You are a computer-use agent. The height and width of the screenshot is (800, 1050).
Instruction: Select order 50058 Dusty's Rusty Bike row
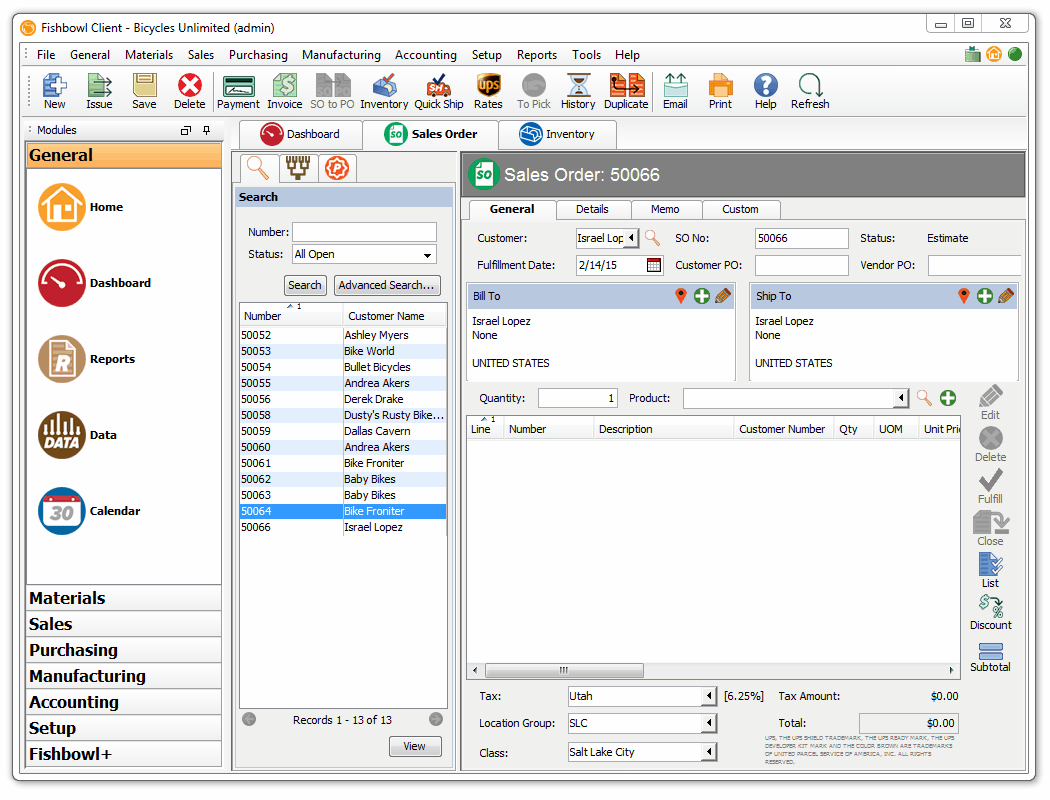point(343,415)
